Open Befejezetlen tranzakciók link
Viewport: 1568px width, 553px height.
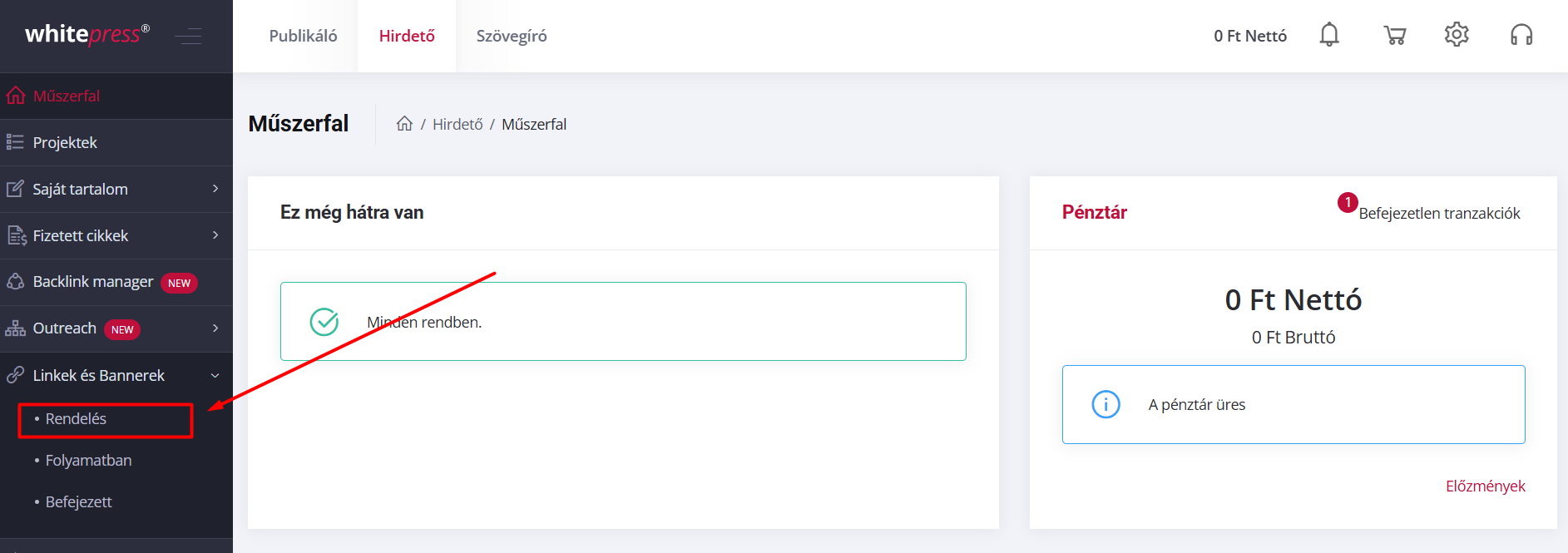tap(1439, 213)
